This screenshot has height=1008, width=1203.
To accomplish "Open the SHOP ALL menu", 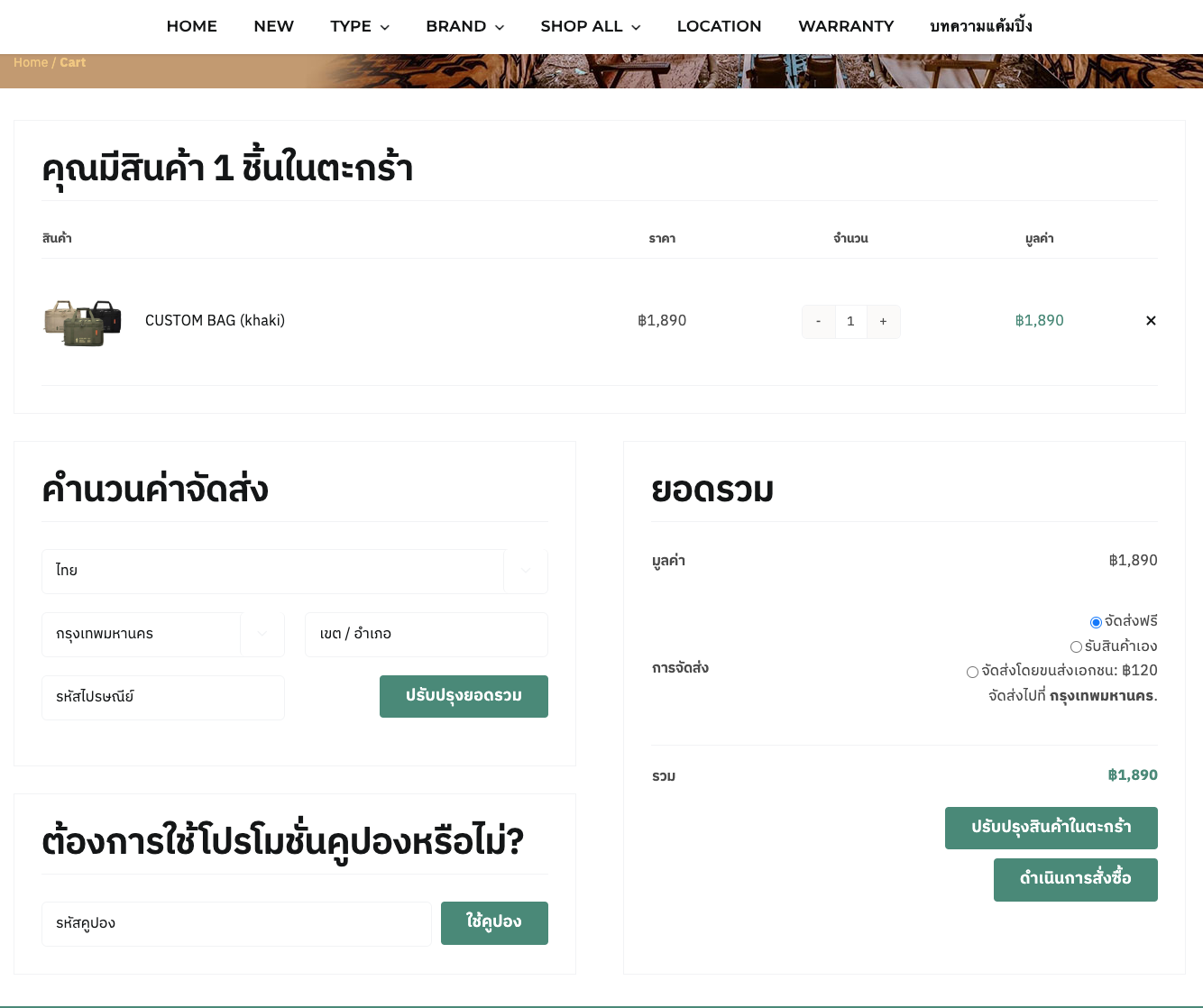I will tap(590, 27).
